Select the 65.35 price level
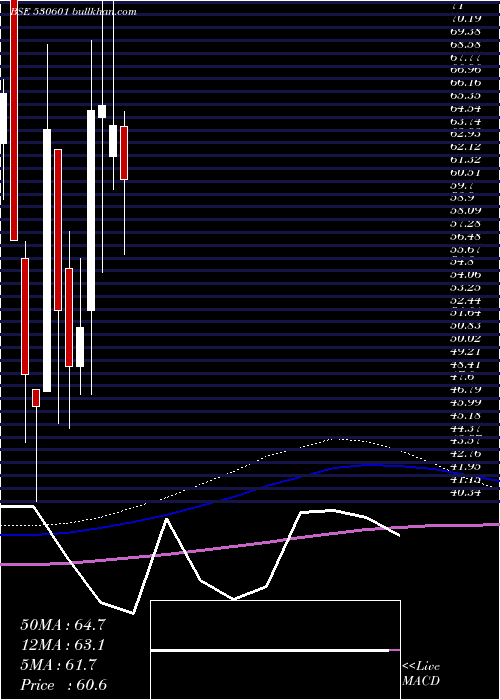500x700 pixels. point(465,96)
